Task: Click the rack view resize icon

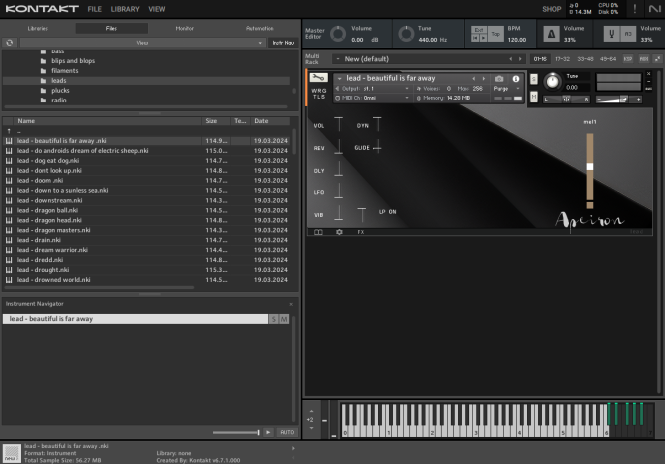Action: click(657, 59)
